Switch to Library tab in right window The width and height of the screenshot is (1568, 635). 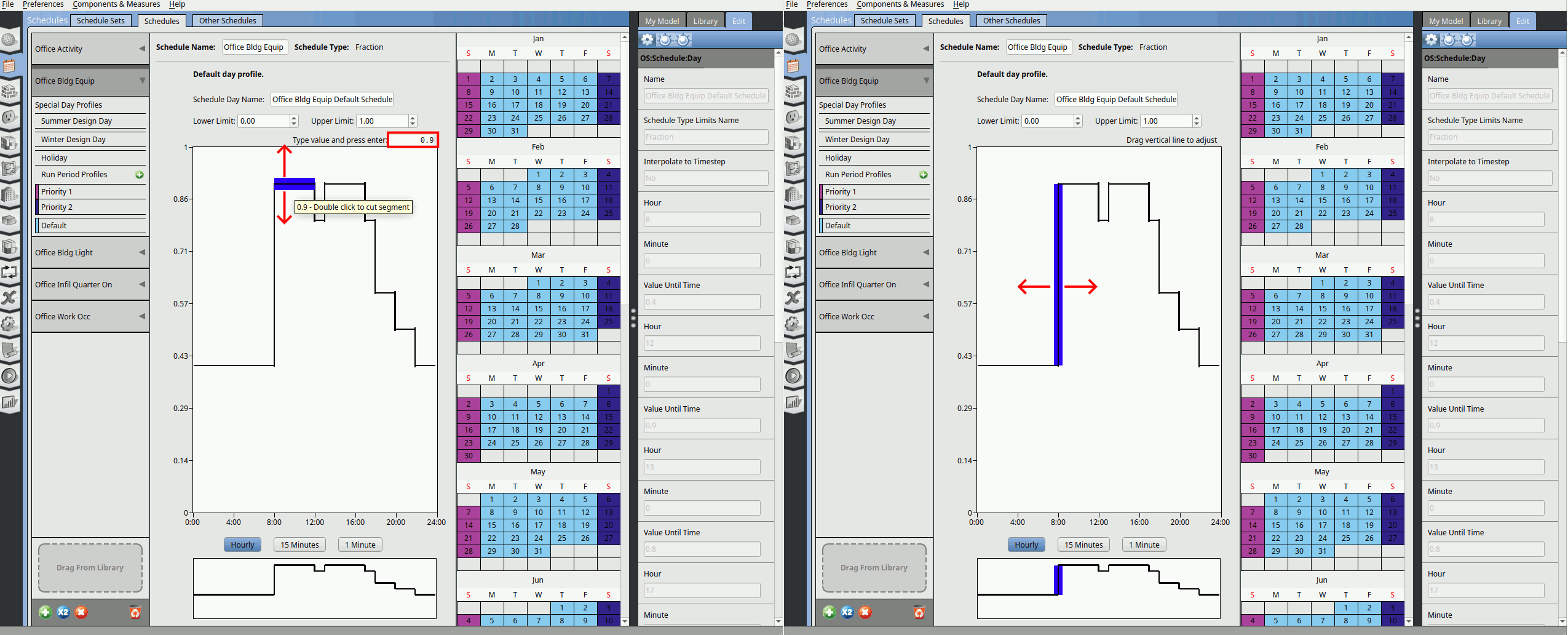[x=1489, y=21]
